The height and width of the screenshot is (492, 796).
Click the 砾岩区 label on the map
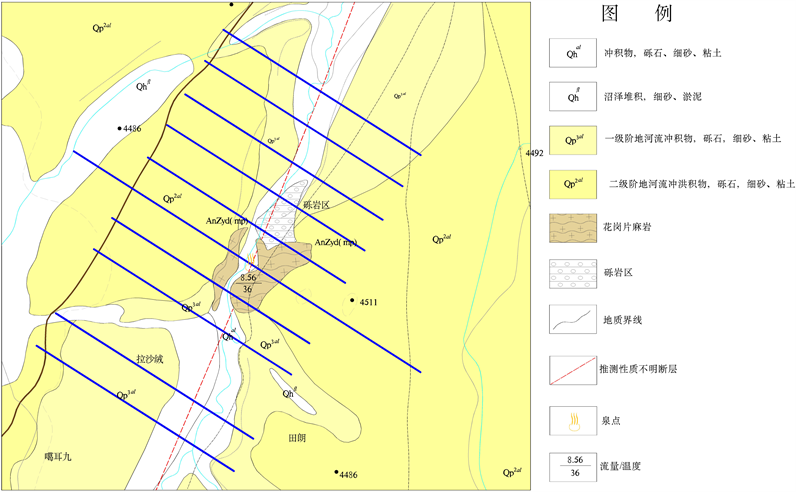click(x=315, y=205)
